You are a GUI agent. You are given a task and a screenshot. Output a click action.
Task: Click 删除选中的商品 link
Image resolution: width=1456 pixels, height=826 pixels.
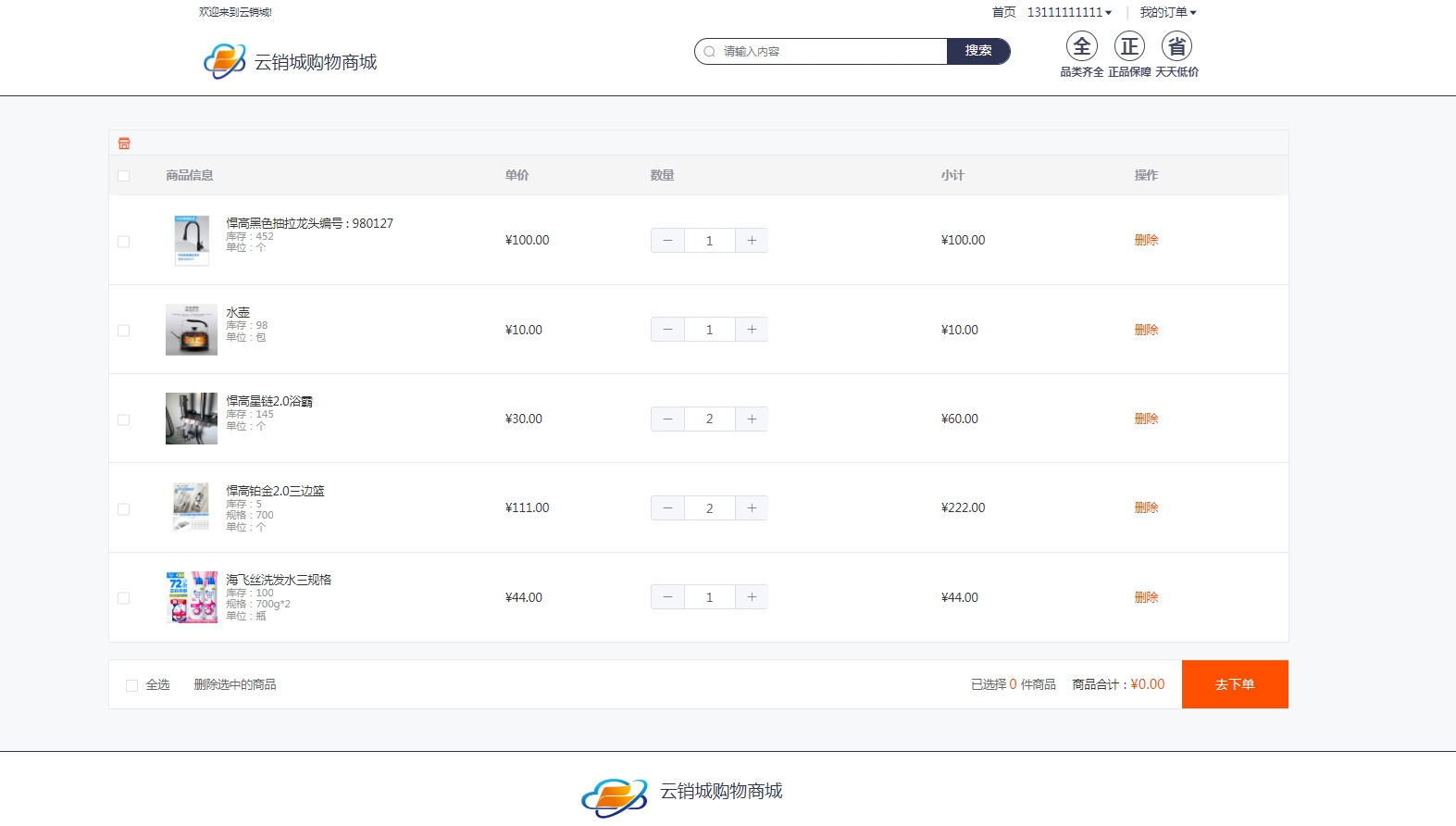[235, 684]
